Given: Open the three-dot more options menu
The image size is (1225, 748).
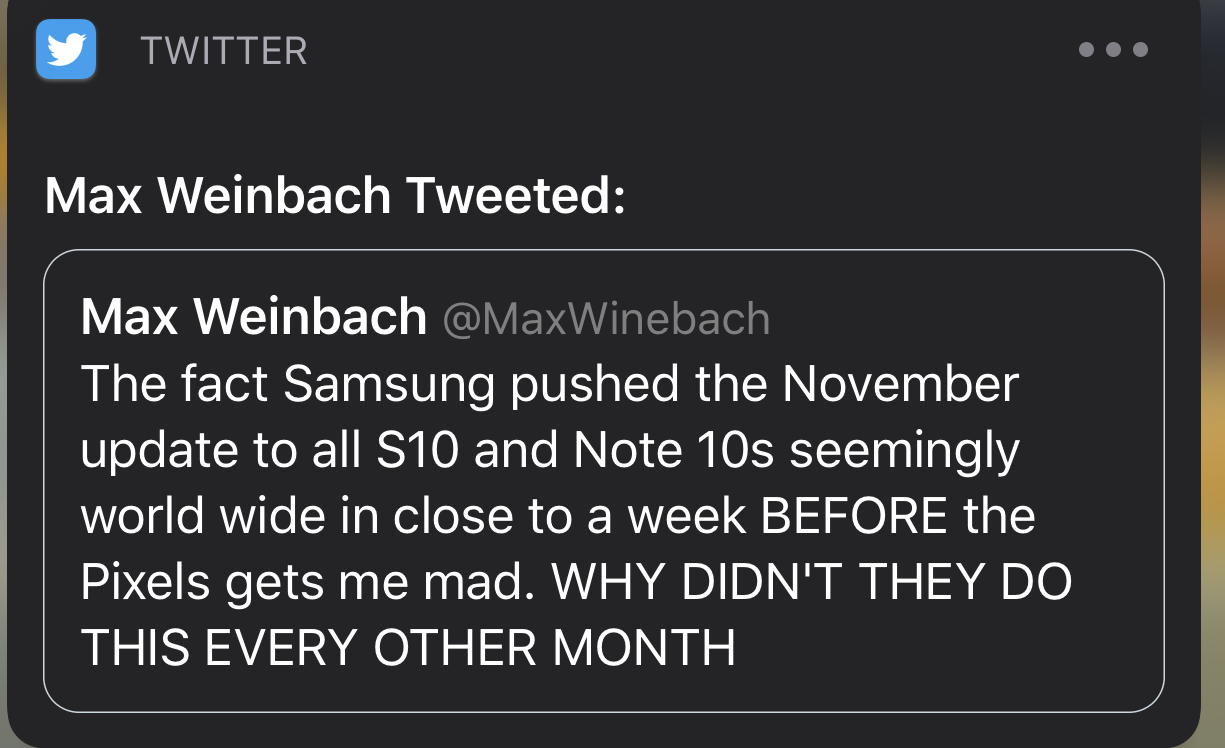Looking at the screenshot, I should [x=1113, y=49].
